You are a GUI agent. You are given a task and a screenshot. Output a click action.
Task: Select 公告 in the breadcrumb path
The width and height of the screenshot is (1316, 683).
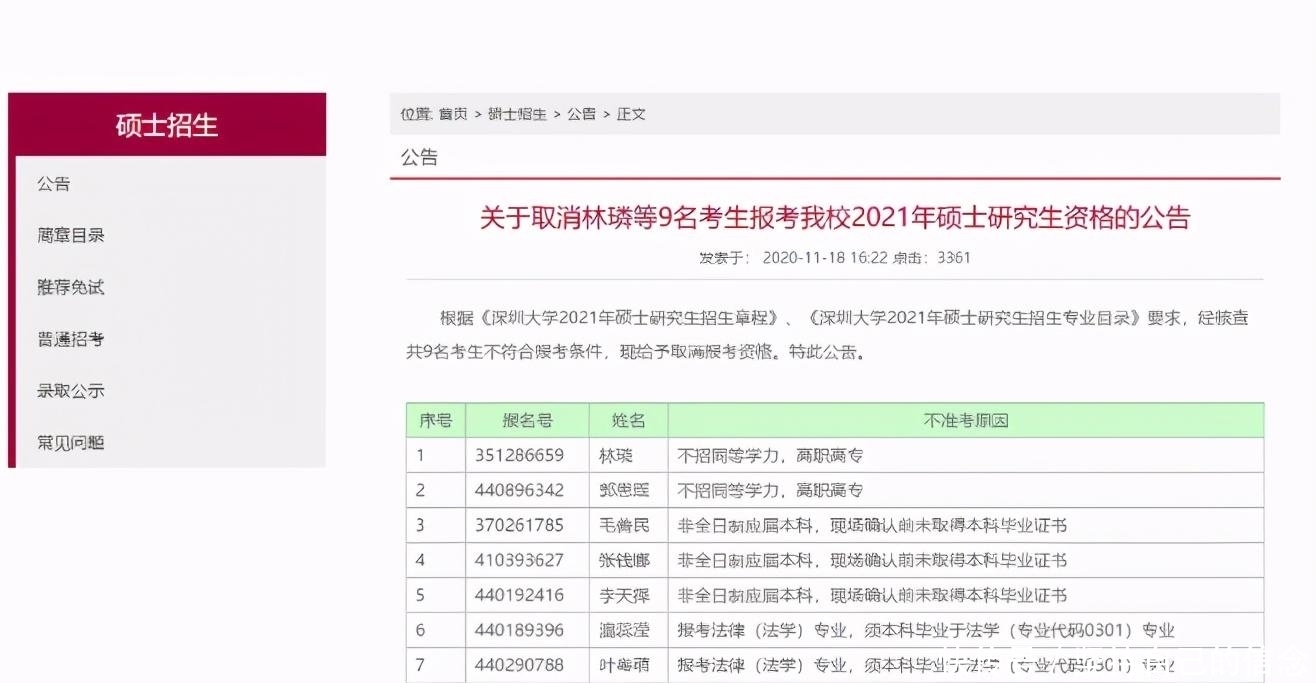(x=582, y=114)
